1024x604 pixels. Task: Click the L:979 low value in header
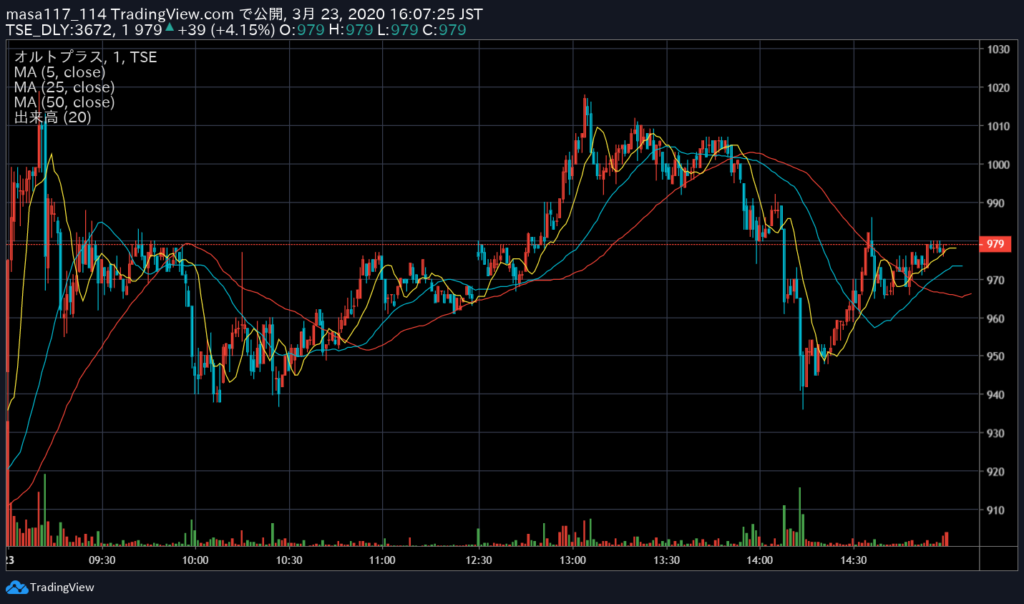[x=398, y=30]
